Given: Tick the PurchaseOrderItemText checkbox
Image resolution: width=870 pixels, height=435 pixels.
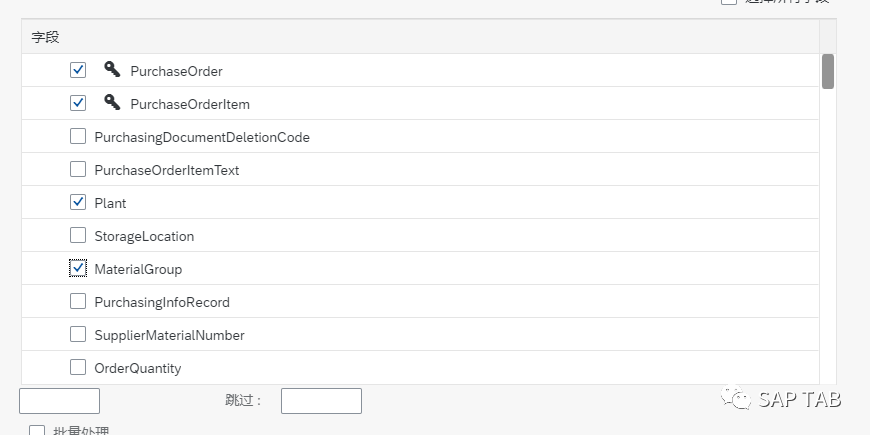Looking at the screenshot, I should [78, 169].
